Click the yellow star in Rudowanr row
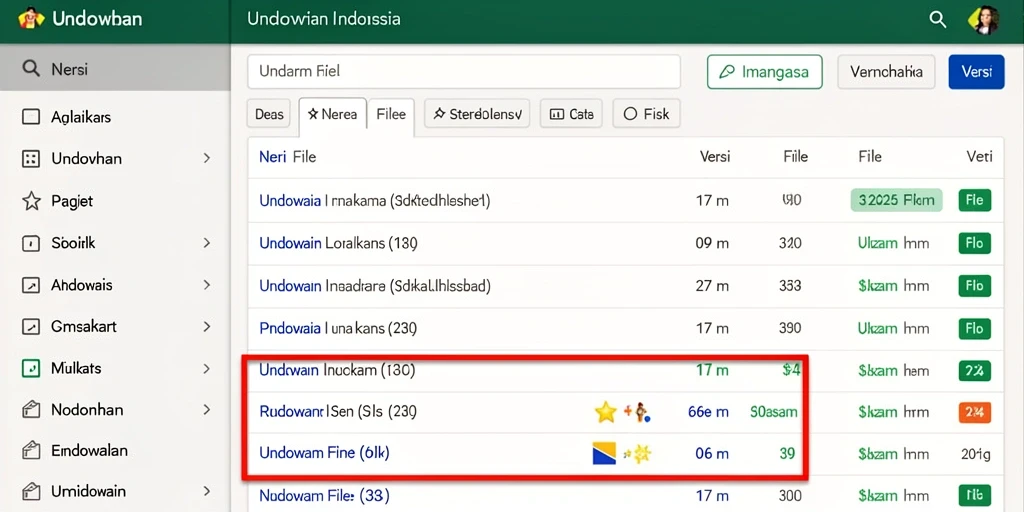The width and height of the screenshot is (1024, 512). tap(605, 412)
